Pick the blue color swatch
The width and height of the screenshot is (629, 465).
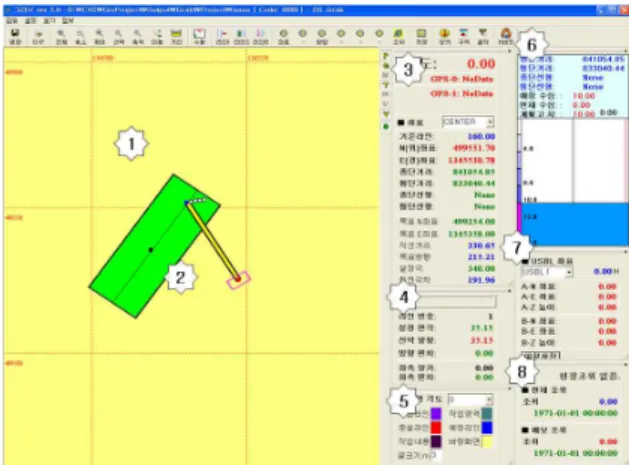click(487, 428)
